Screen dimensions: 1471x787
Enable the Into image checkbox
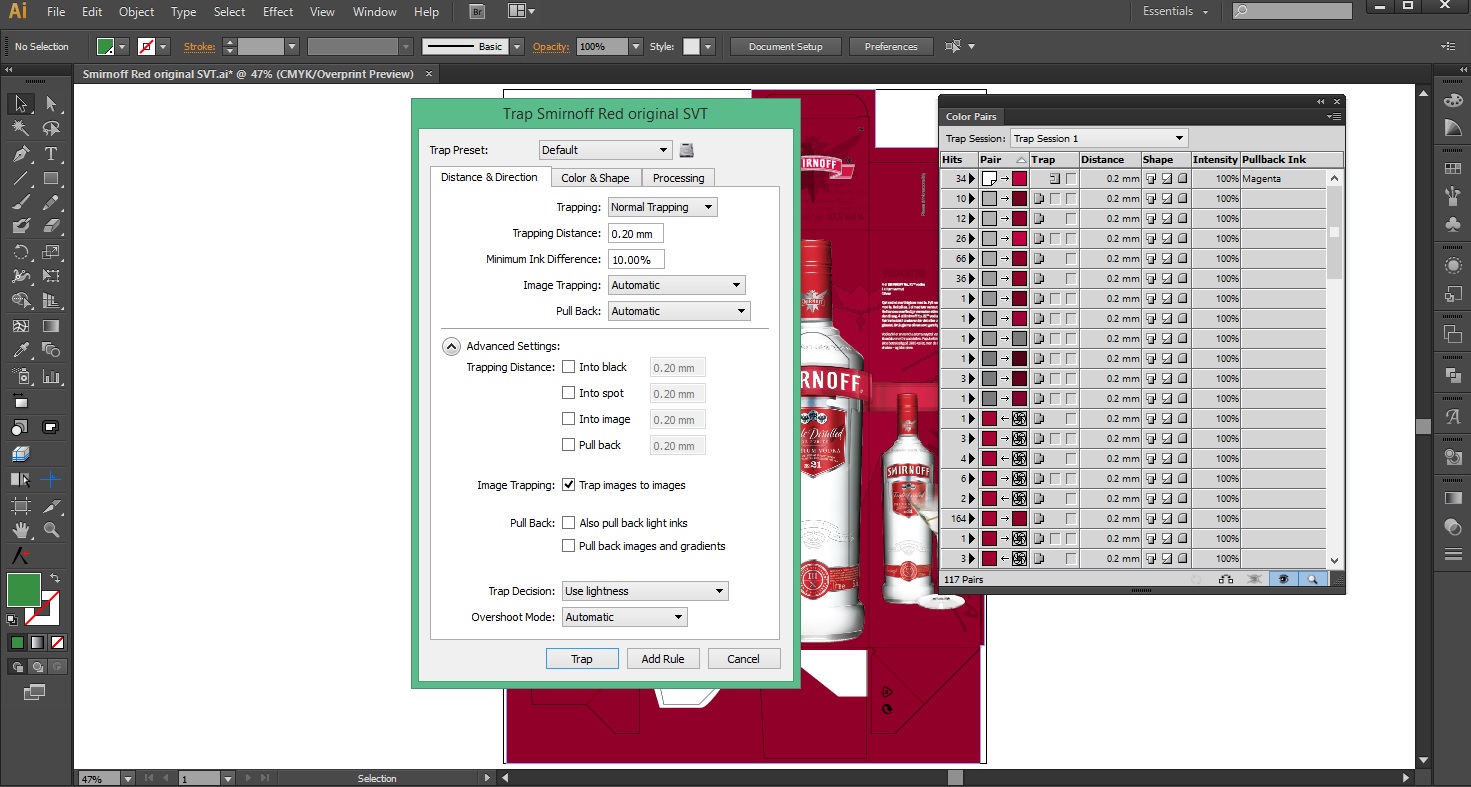(x=569, y=419)
